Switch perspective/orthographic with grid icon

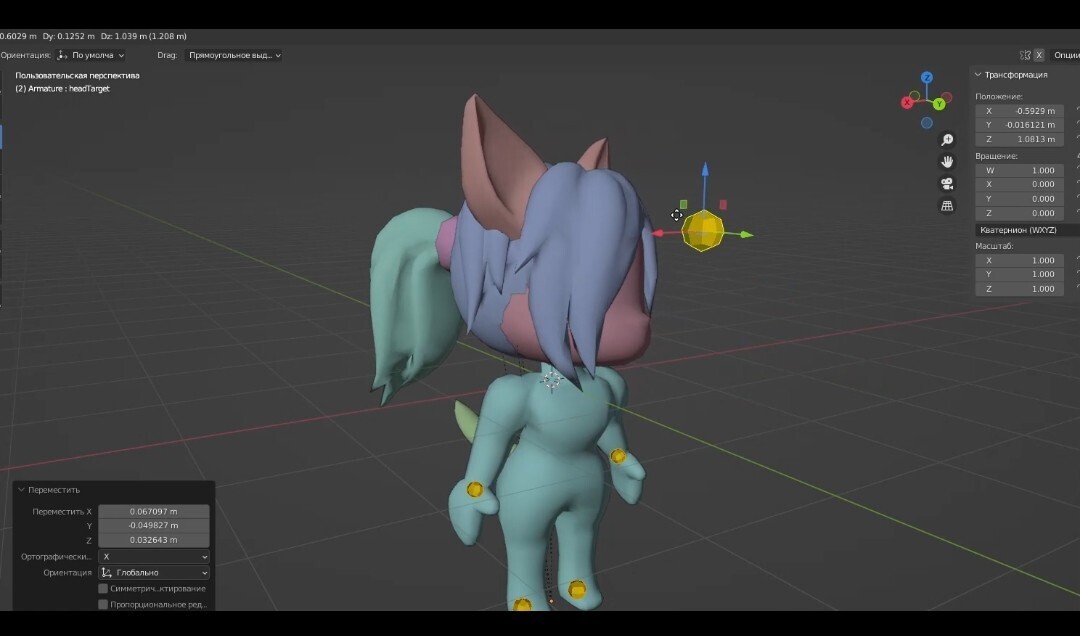click(x=947, y=206)
